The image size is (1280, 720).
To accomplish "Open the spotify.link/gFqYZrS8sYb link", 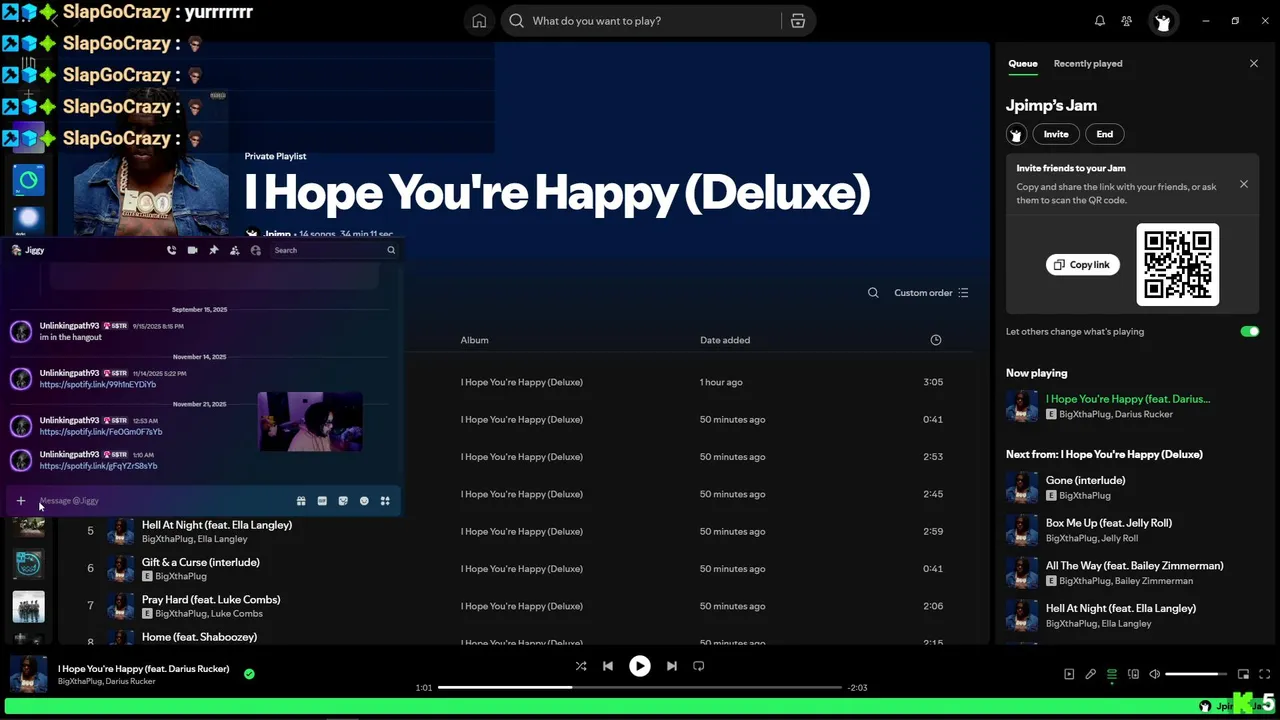I will pyautogui.click(x=98, y=466).
